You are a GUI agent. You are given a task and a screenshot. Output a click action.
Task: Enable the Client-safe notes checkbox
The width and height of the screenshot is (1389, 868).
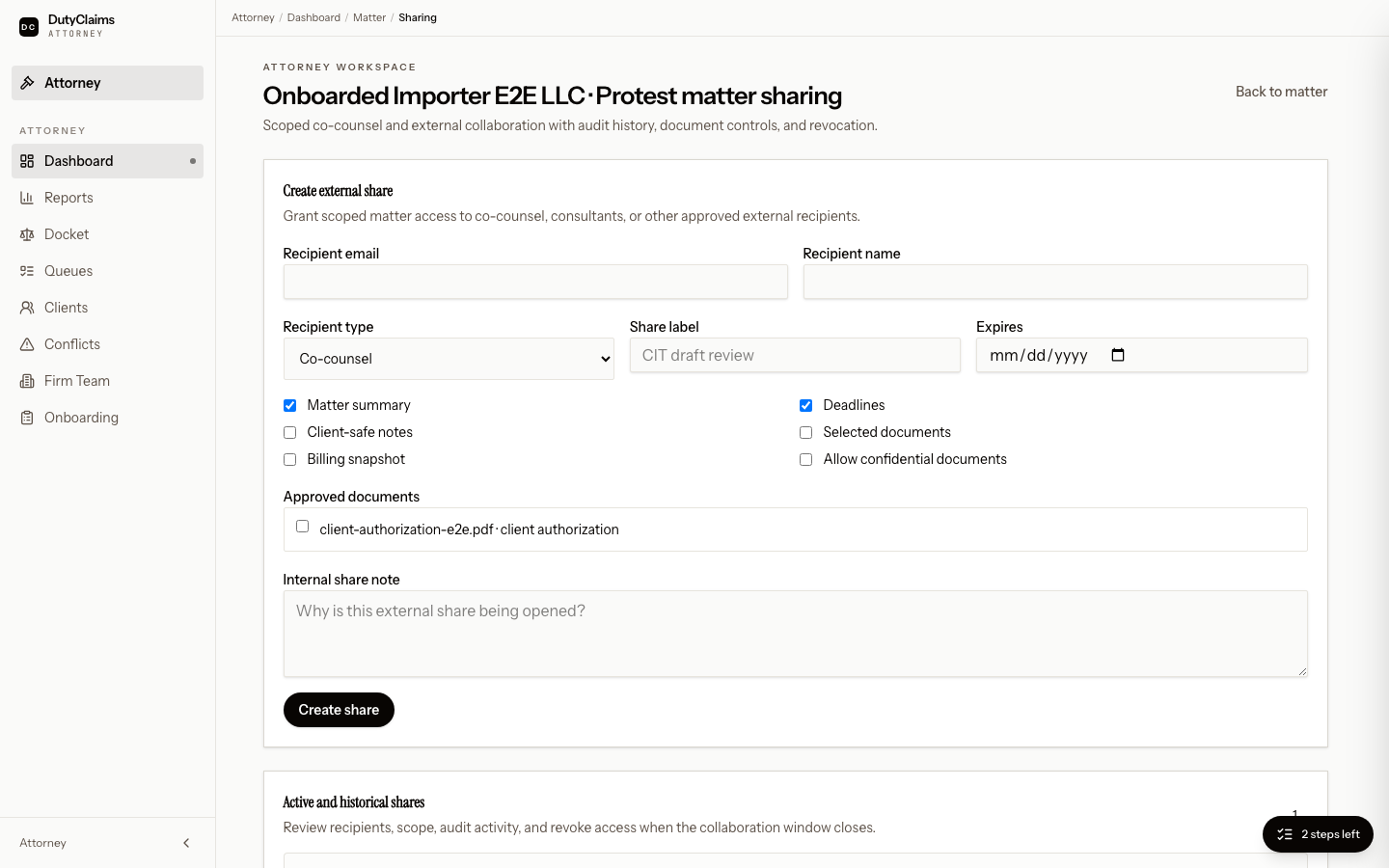pyautogui.click(x=289, y=432)
